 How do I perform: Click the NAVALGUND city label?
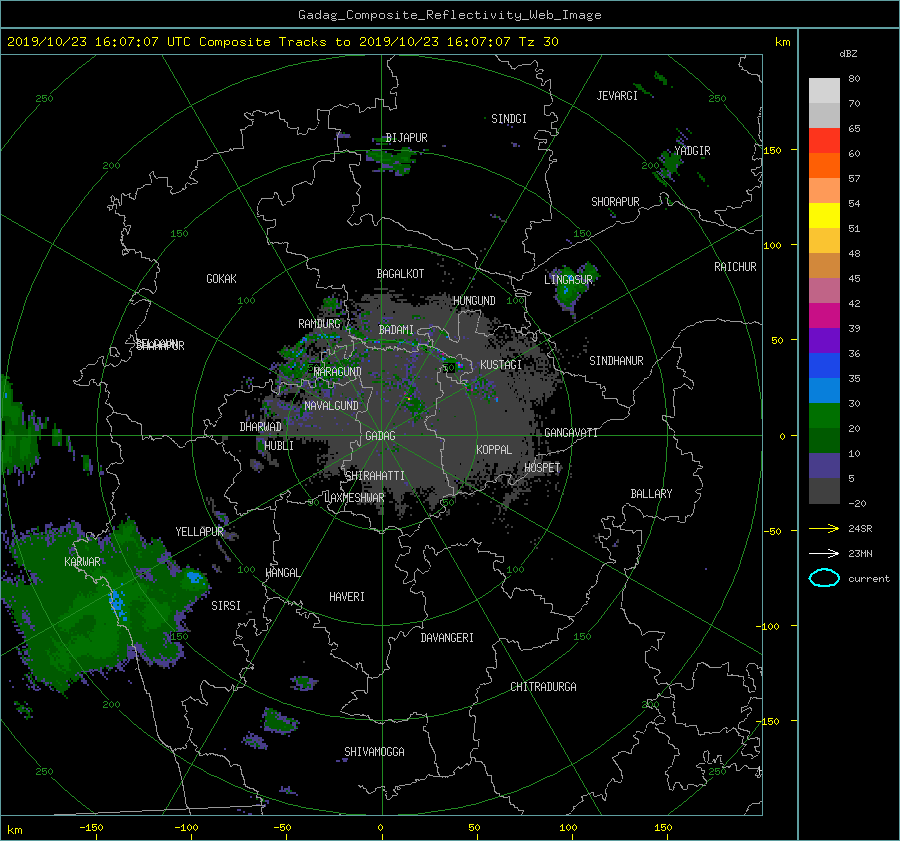coord(331,406)
